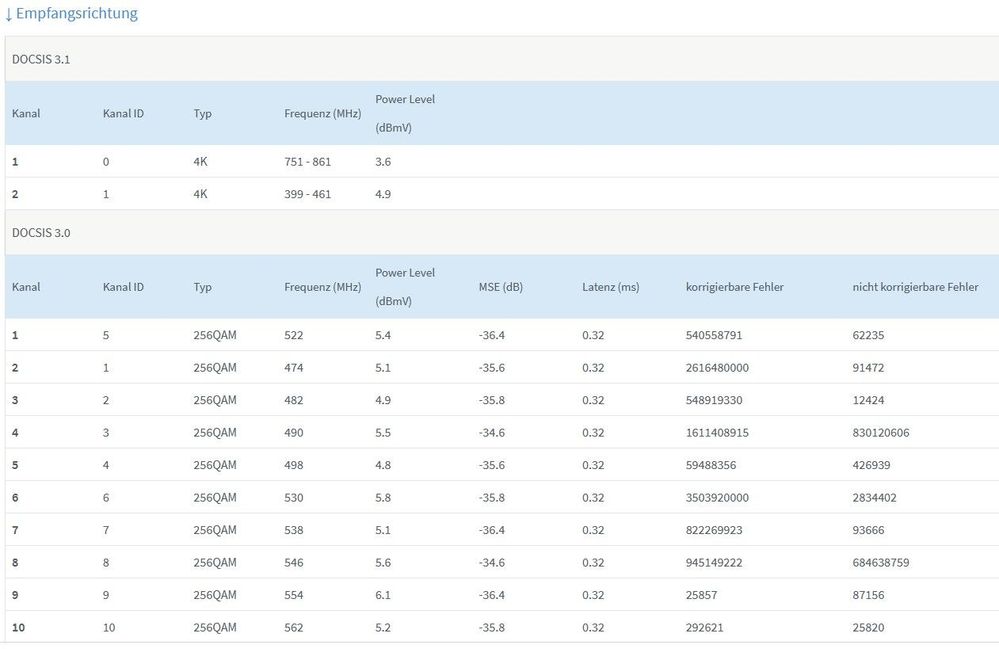Click frequency range 399 - 461
The width and height of the screenshot is (999, 649).
click(x=308, y=194)
